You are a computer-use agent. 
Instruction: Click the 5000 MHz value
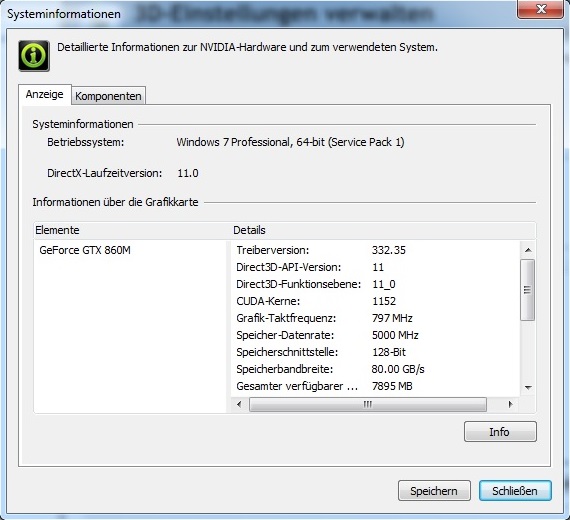point(395,335)
